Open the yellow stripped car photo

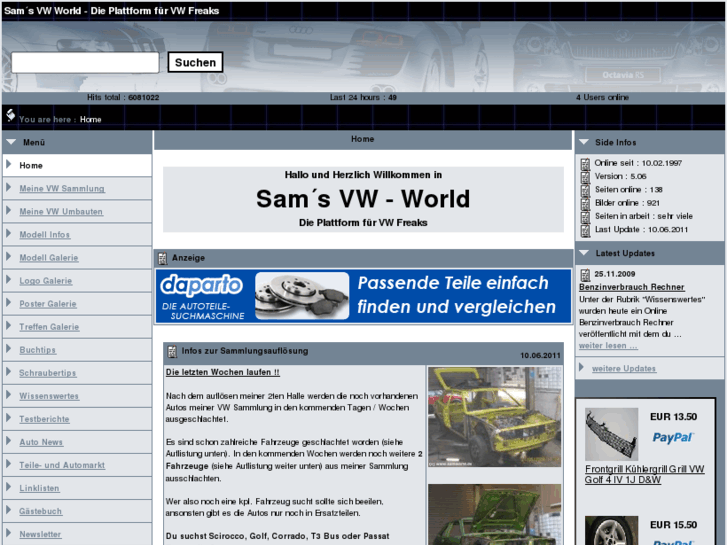click(495, 417)
